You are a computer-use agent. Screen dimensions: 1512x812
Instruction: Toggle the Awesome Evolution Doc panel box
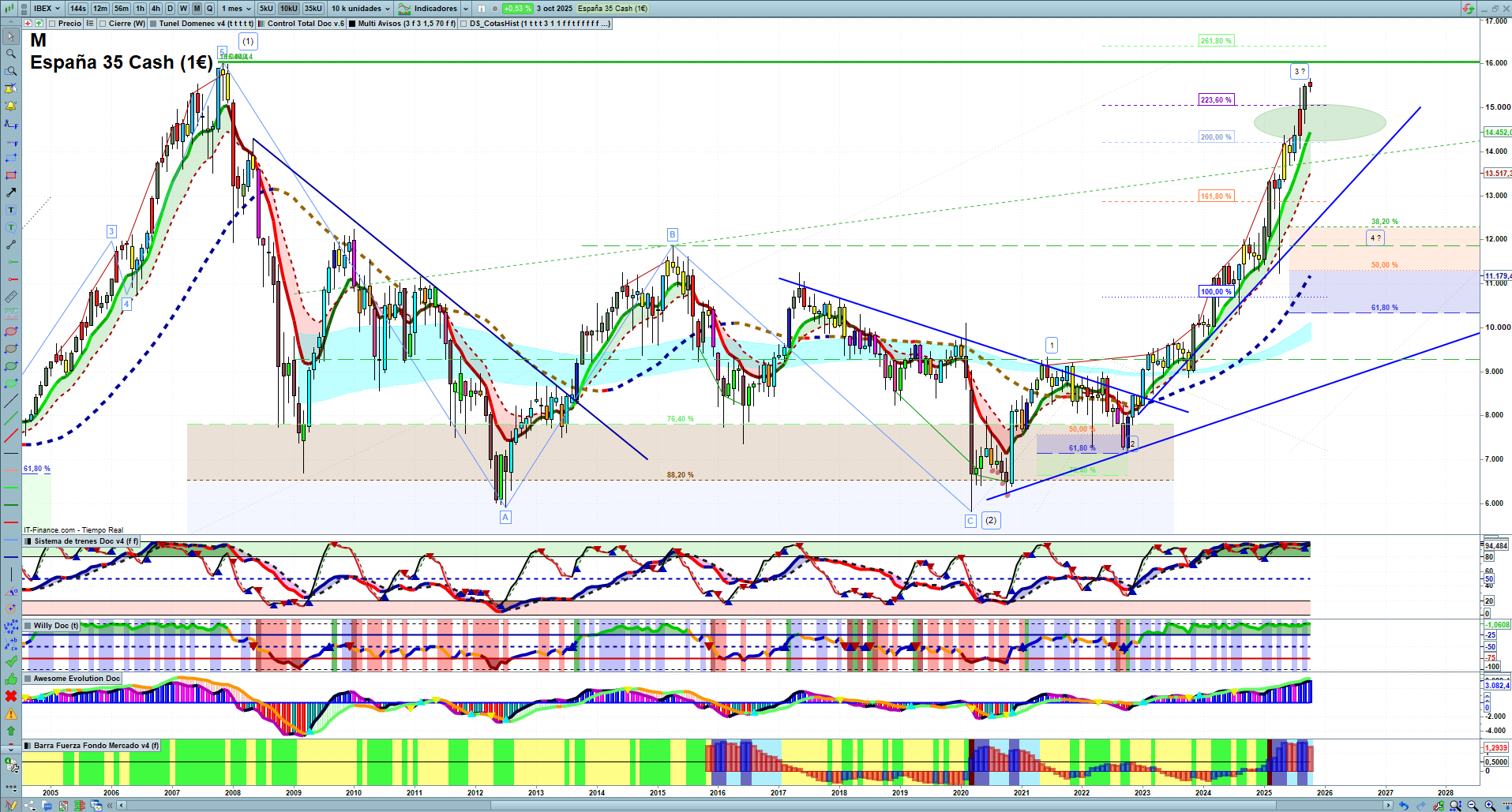[28, 679]
